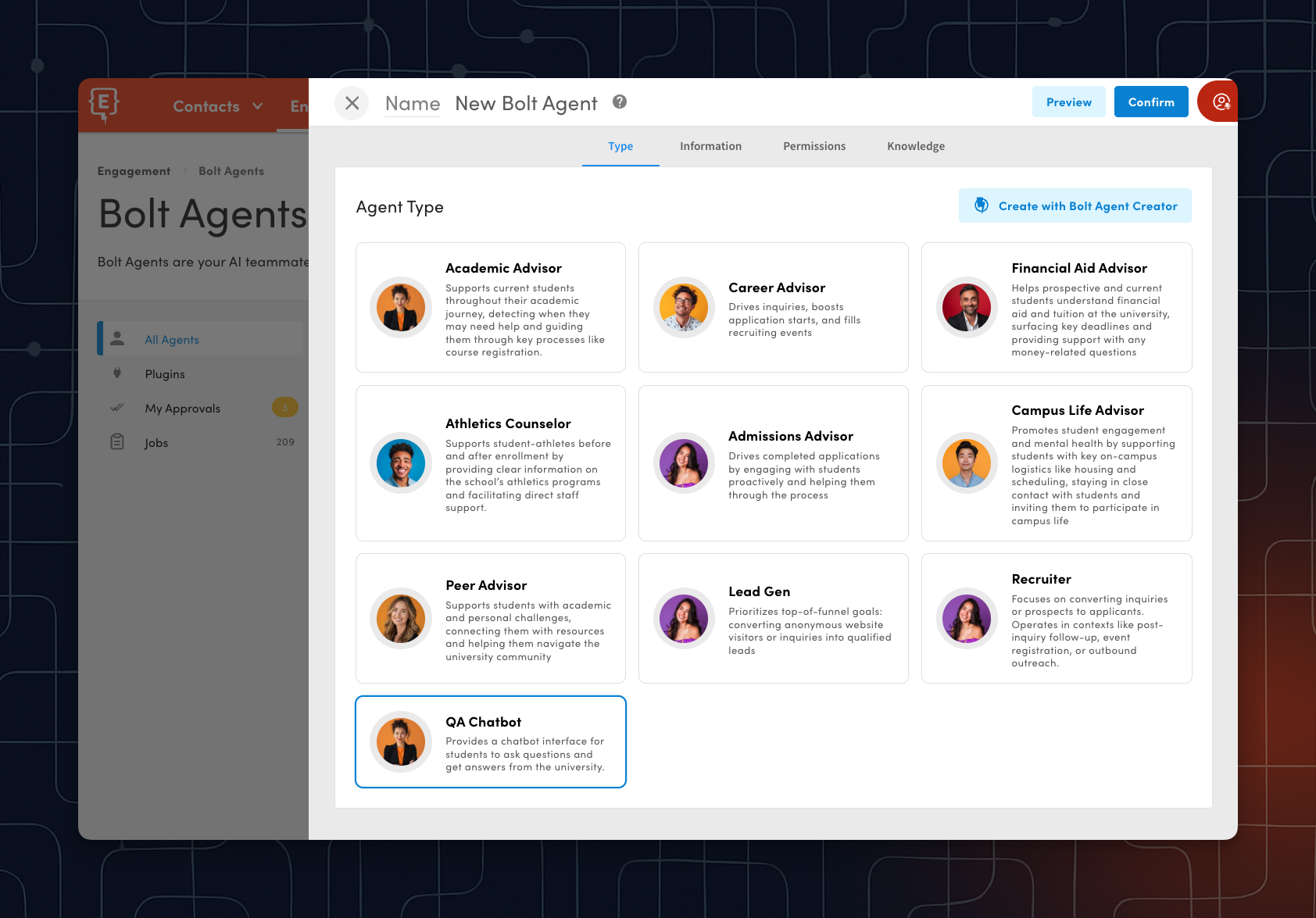This screenshot has width=1316, height=918.
Task: Click Create with Bolt Agent Creator
Action: pos(1075,205)
